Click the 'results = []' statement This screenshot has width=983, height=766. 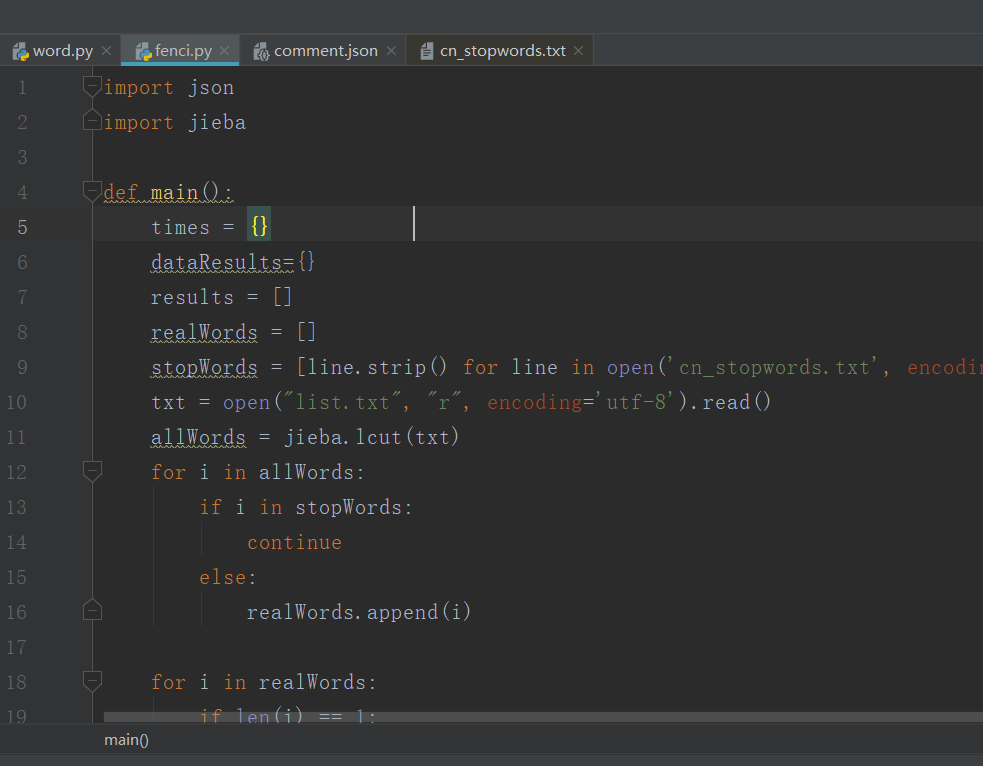point(221,297)
